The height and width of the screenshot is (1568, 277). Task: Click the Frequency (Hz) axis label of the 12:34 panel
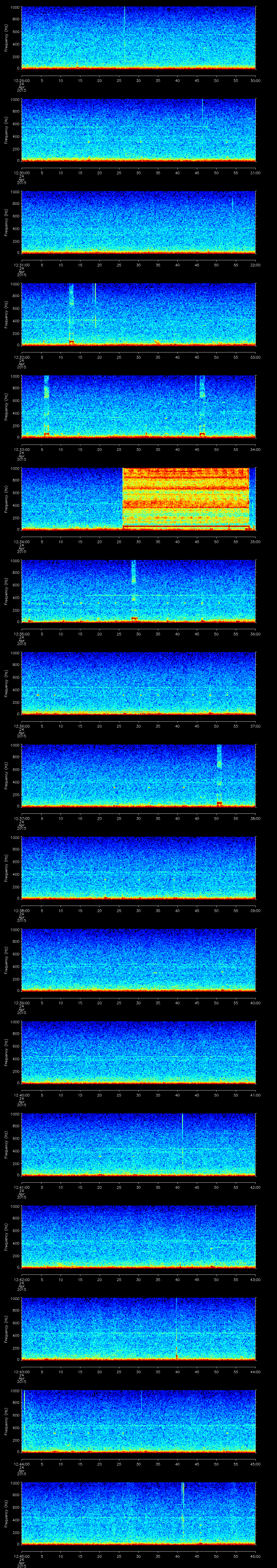coord(7,499)
